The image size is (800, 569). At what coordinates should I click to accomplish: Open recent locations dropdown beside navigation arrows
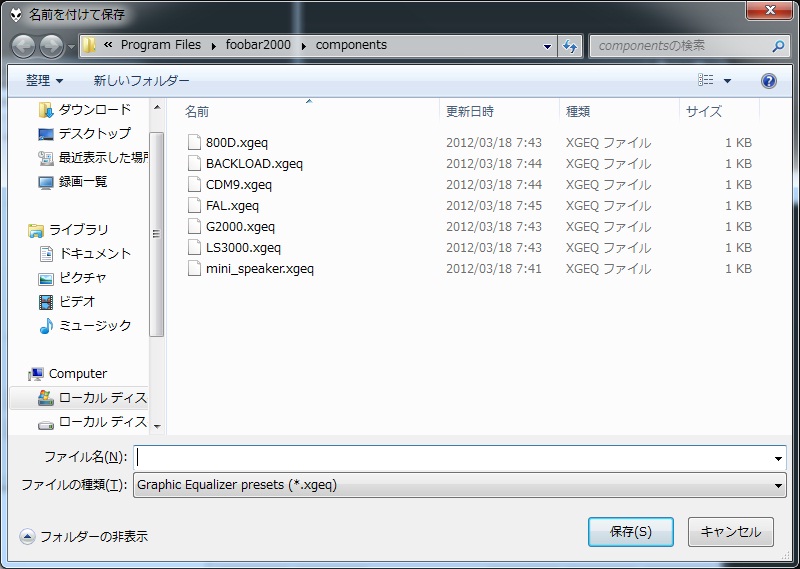(x=71, y=47)
